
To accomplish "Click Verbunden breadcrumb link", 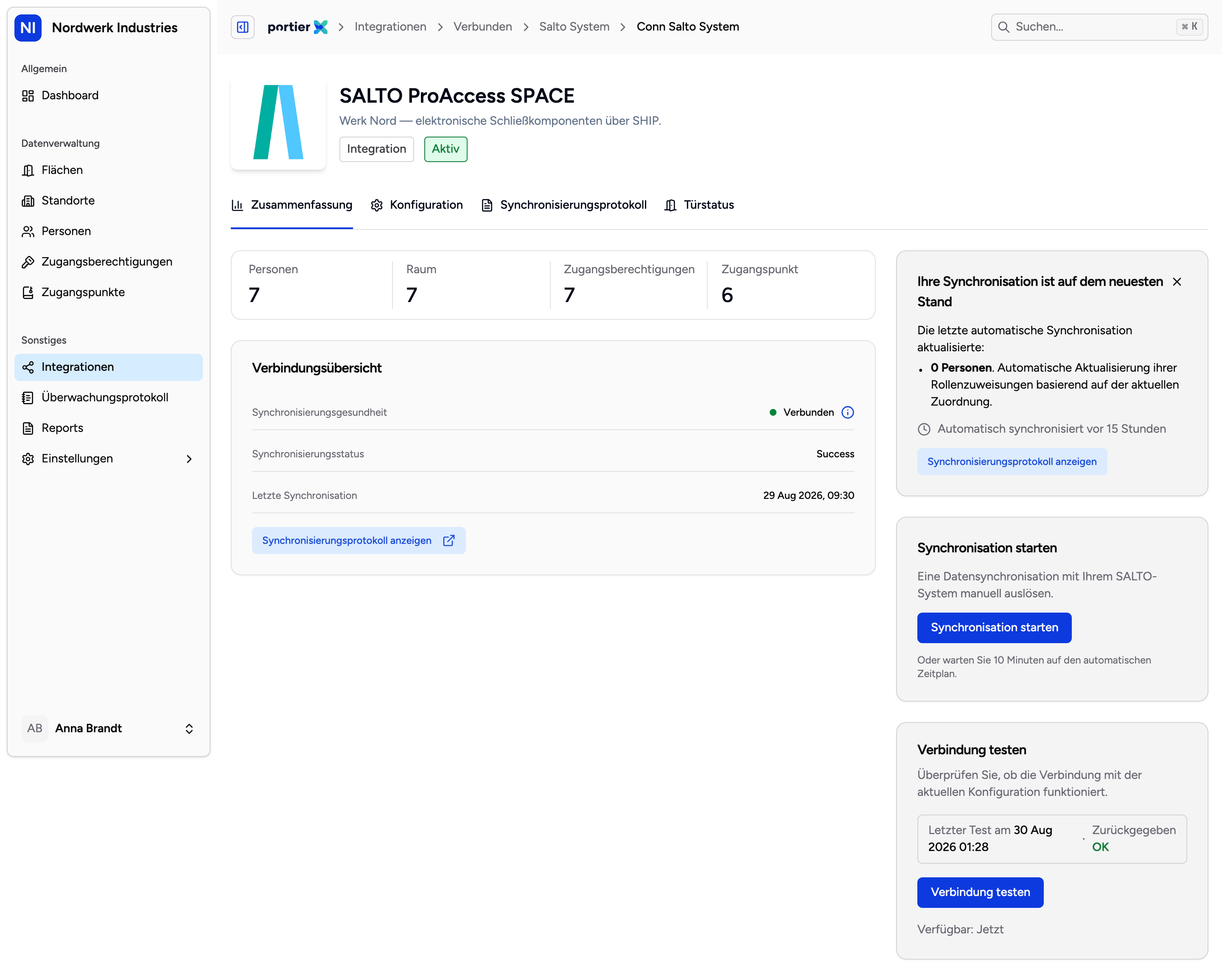I will 483,27.
